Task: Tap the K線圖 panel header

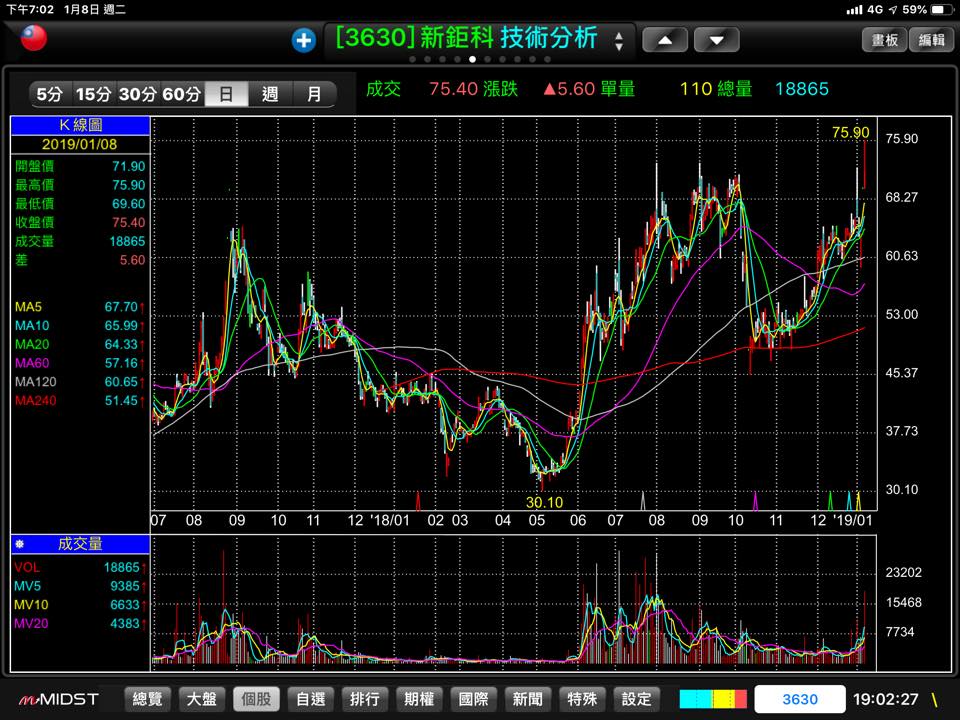Action: pyautogui.click(x=80, y=125)
